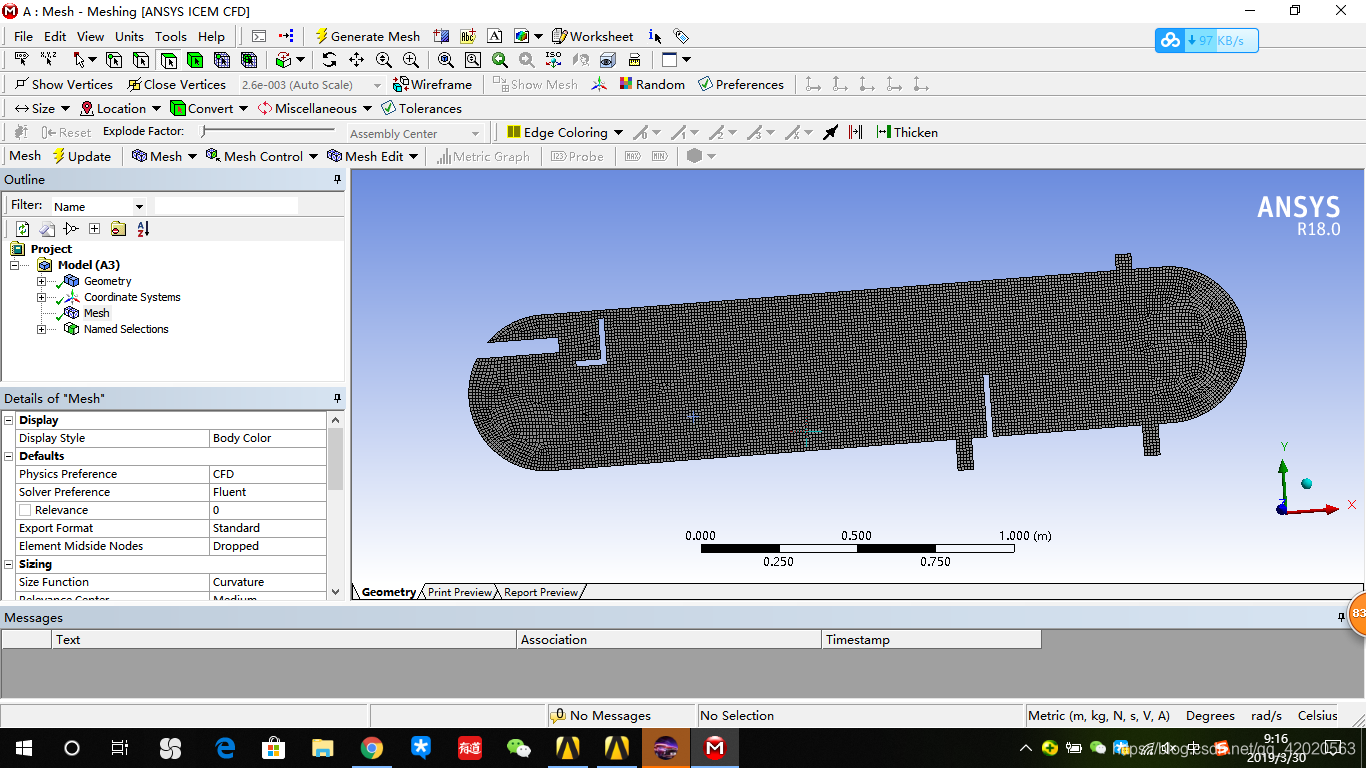Click the Hit Point Coordinates icon
The image size is (1366, 768).
pos(47,60)
